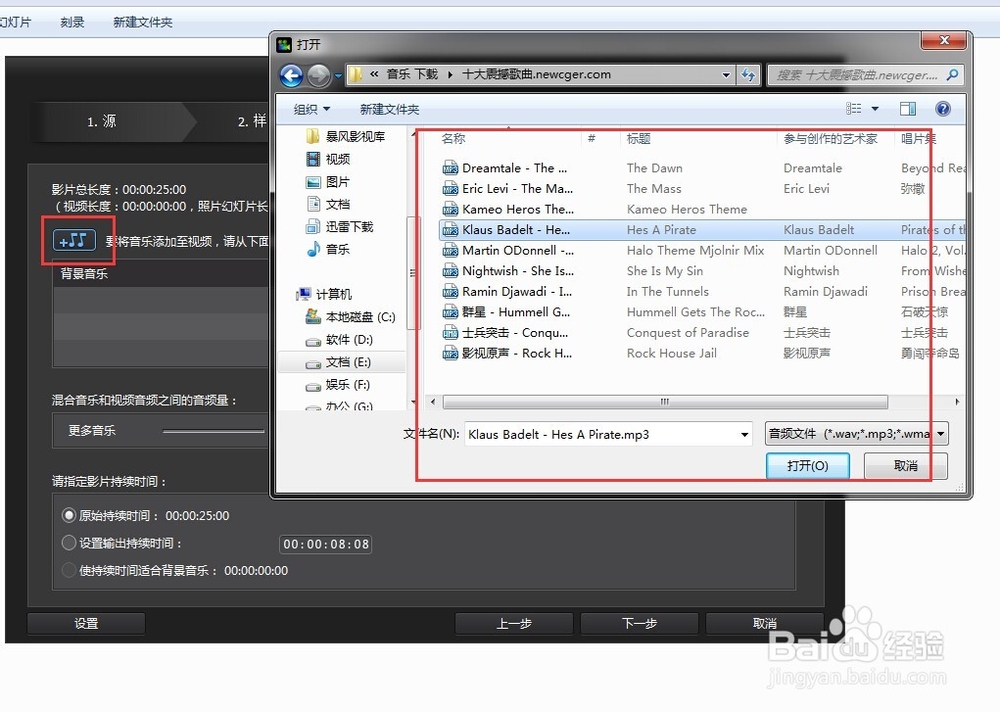Open the 音频文件 type filter dropdown
The height and width of the screenshot is (712, 1000).
pos(857,434)
